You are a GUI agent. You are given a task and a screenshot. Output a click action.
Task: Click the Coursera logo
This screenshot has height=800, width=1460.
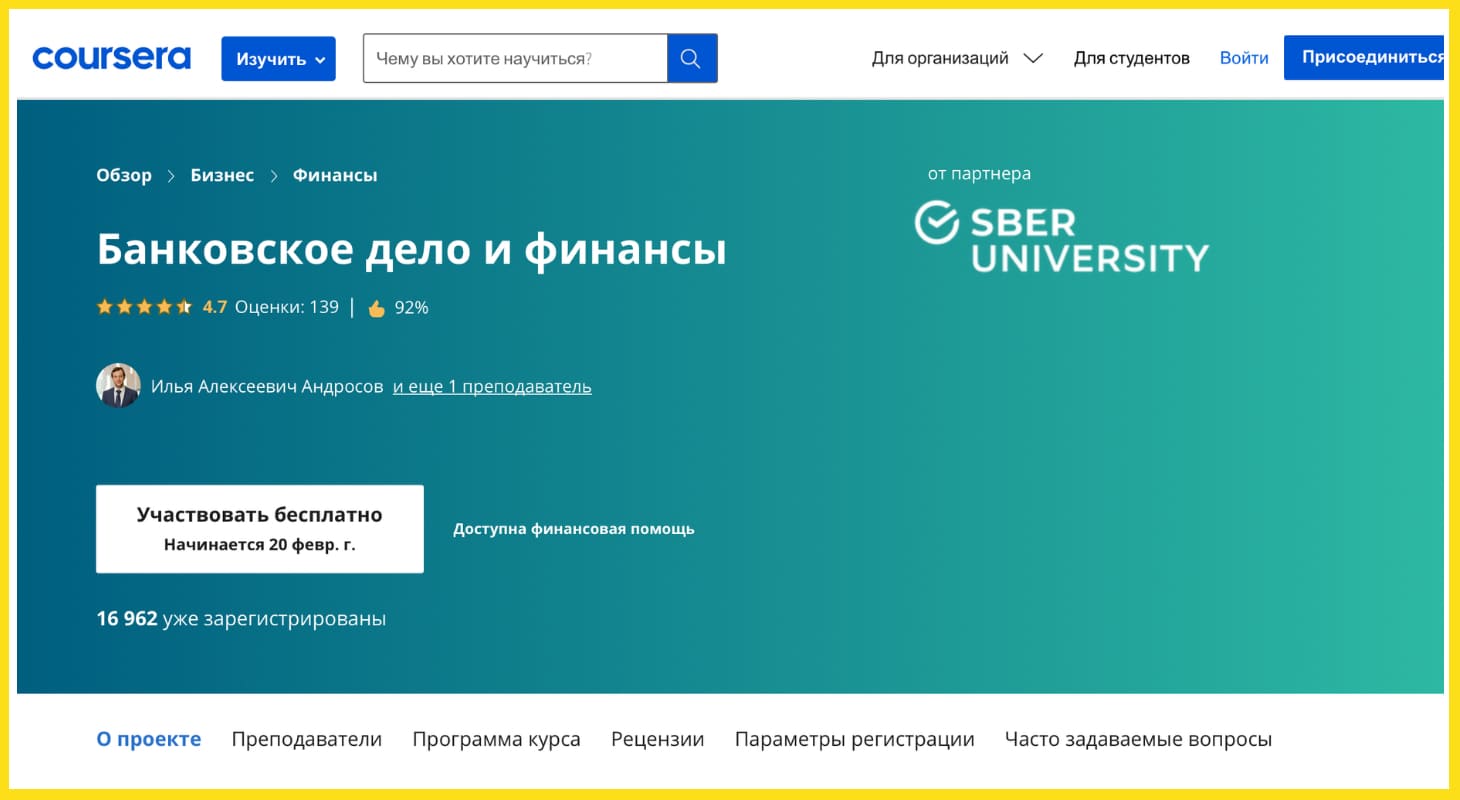pyautogui.click(x=111, y=58)
